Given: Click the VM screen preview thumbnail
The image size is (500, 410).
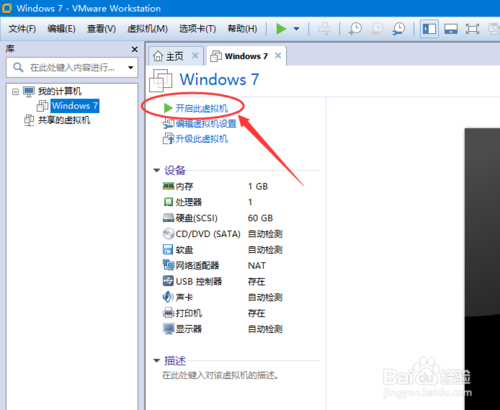Looking at the screenshot, I should [x=482, y=269].
